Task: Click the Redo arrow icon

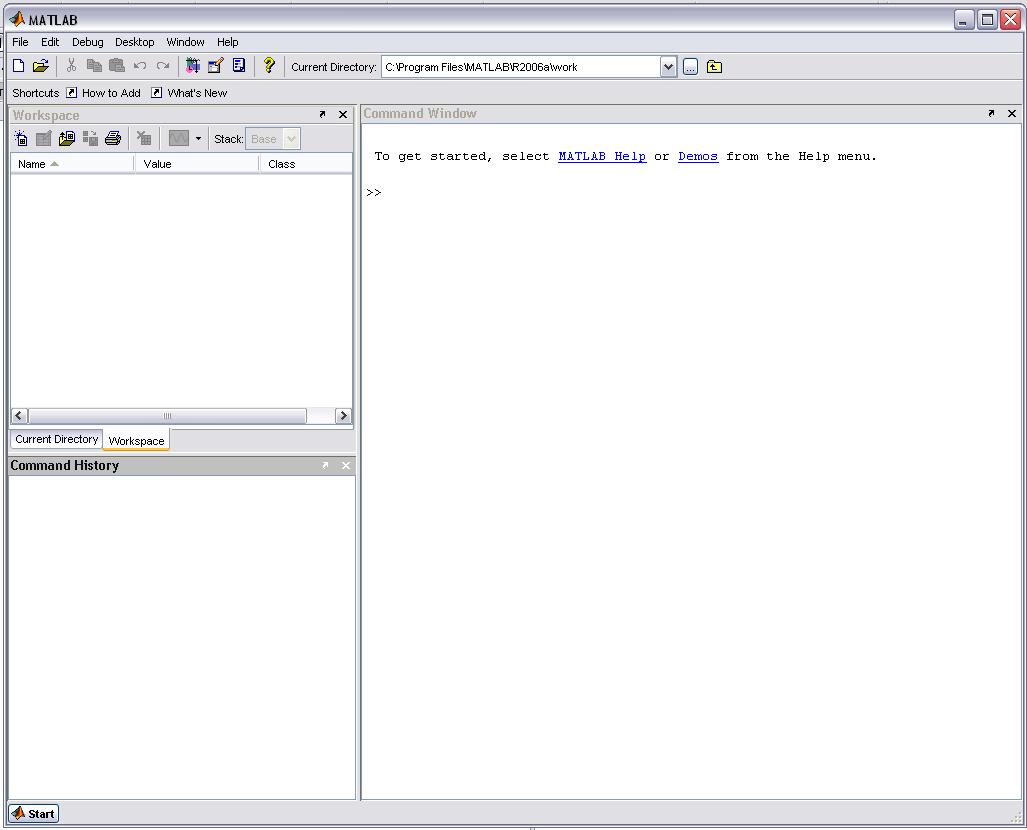Action: click(162, 66)
